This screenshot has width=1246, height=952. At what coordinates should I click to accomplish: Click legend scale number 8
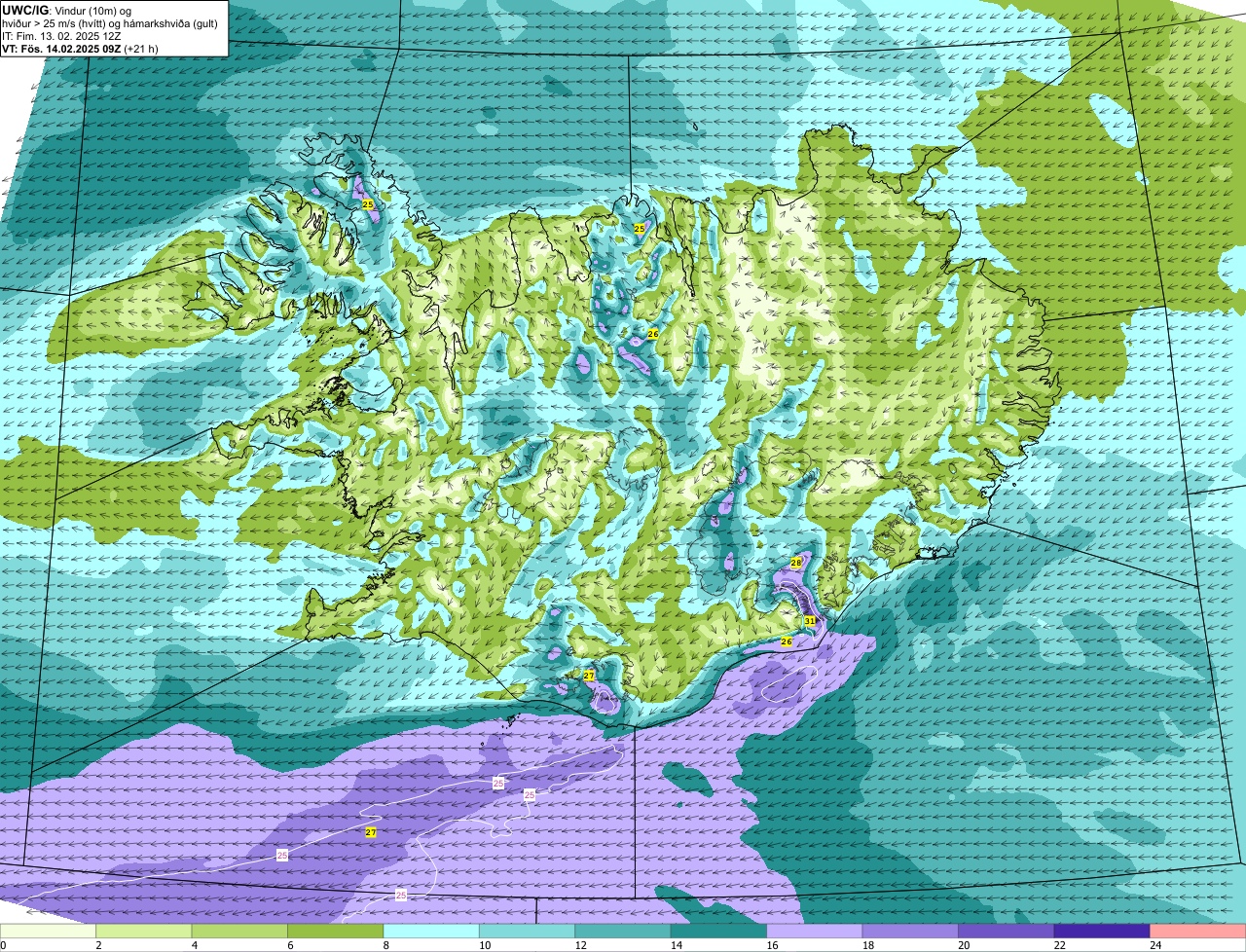[385, 945]
